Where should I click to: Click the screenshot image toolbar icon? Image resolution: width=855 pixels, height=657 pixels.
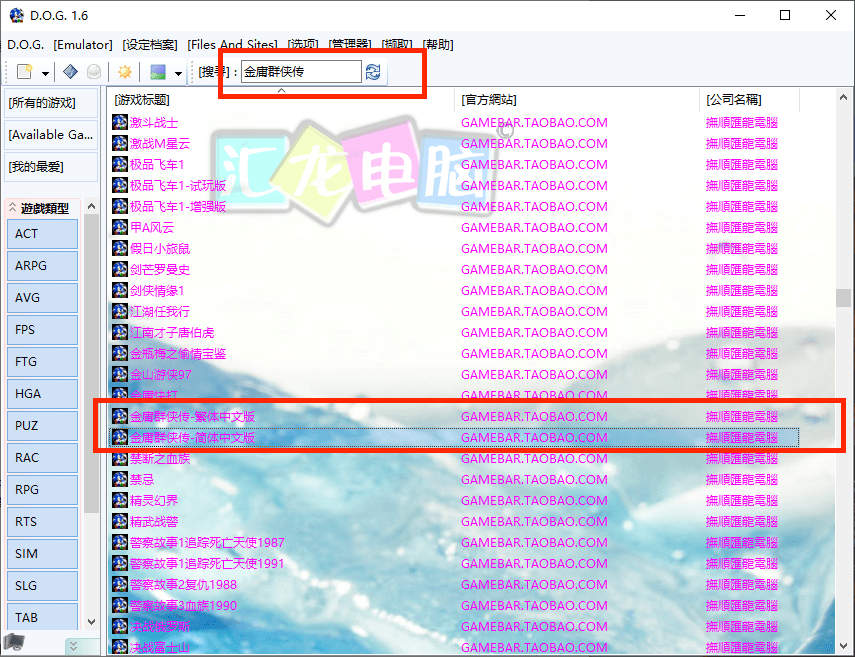coord(157,71)
